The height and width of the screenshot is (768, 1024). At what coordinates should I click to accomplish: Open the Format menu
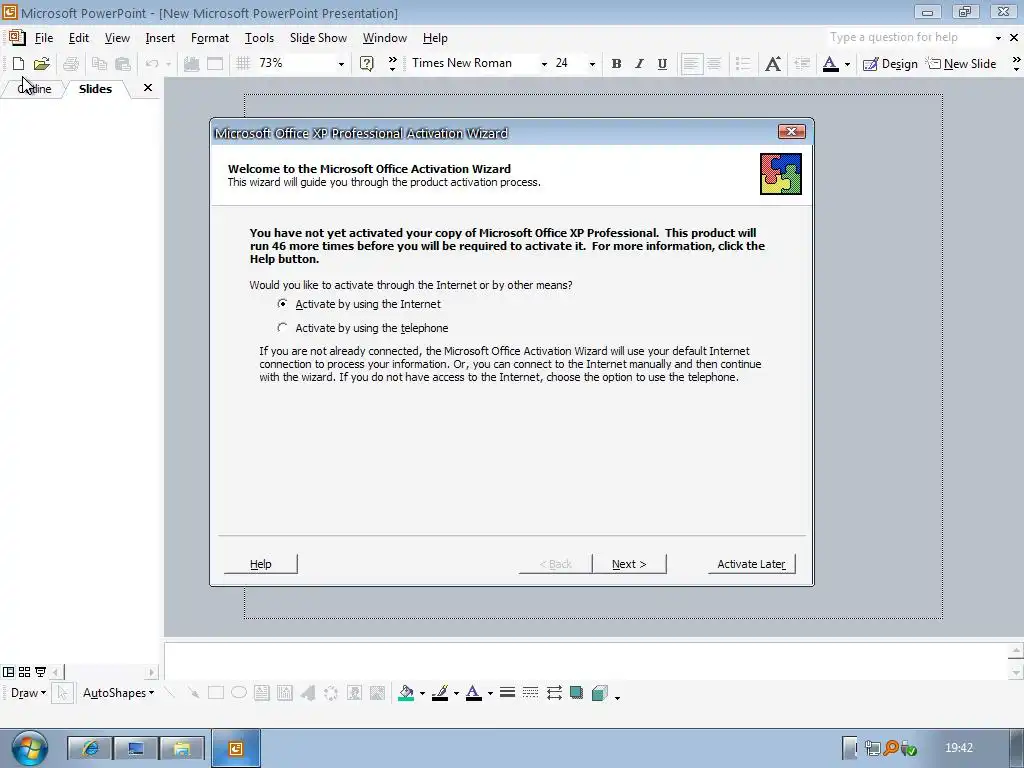tap(210, 38)
